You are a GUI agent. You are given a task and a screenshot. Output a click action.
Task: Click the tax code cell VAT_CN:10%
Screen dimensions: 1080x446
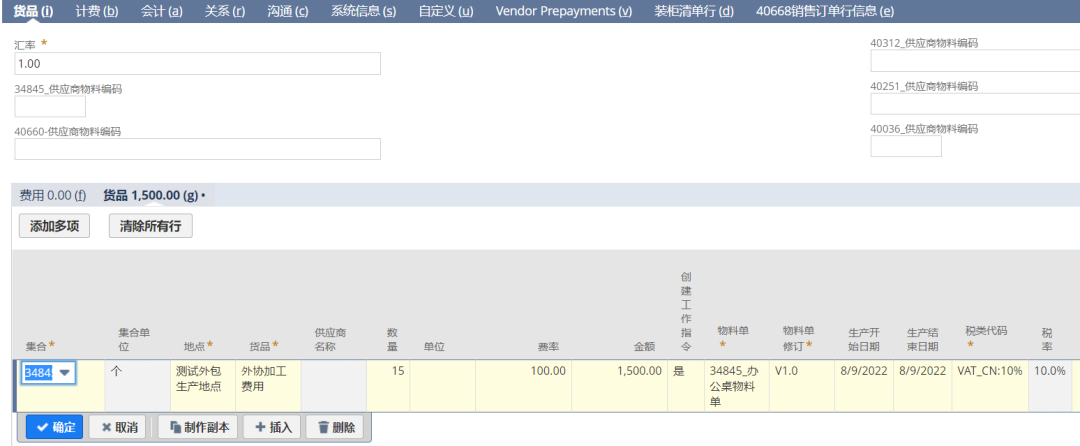pyautogui.click(x=990, y=386)
